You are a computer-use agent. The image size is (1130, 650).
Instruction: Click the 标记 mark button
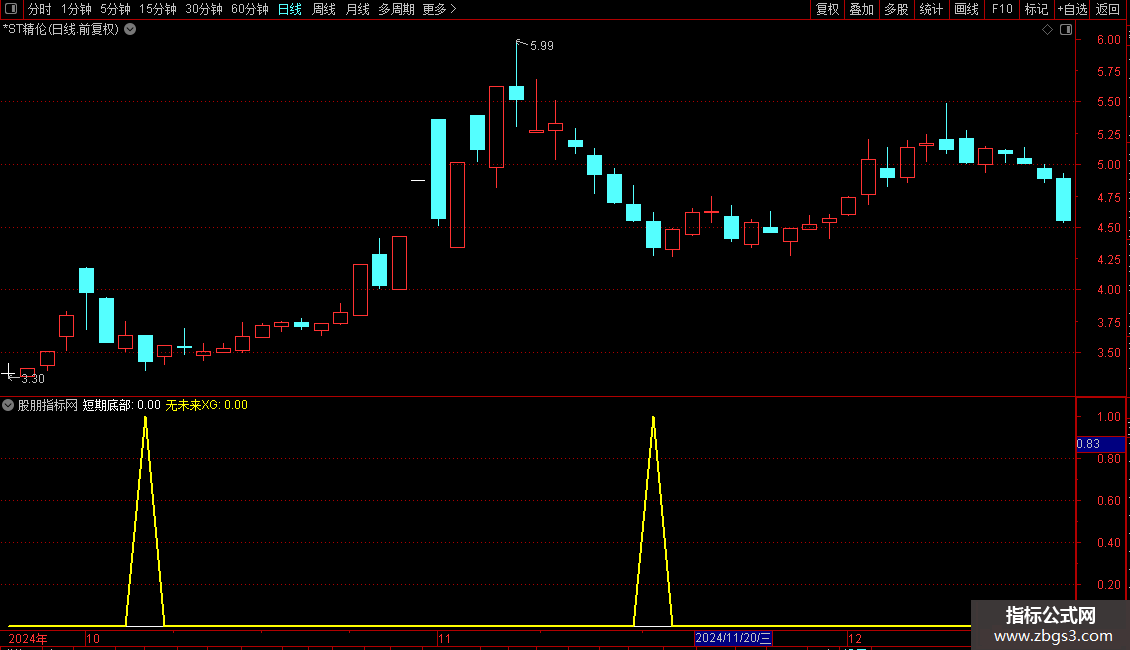tap(1036, 9)
